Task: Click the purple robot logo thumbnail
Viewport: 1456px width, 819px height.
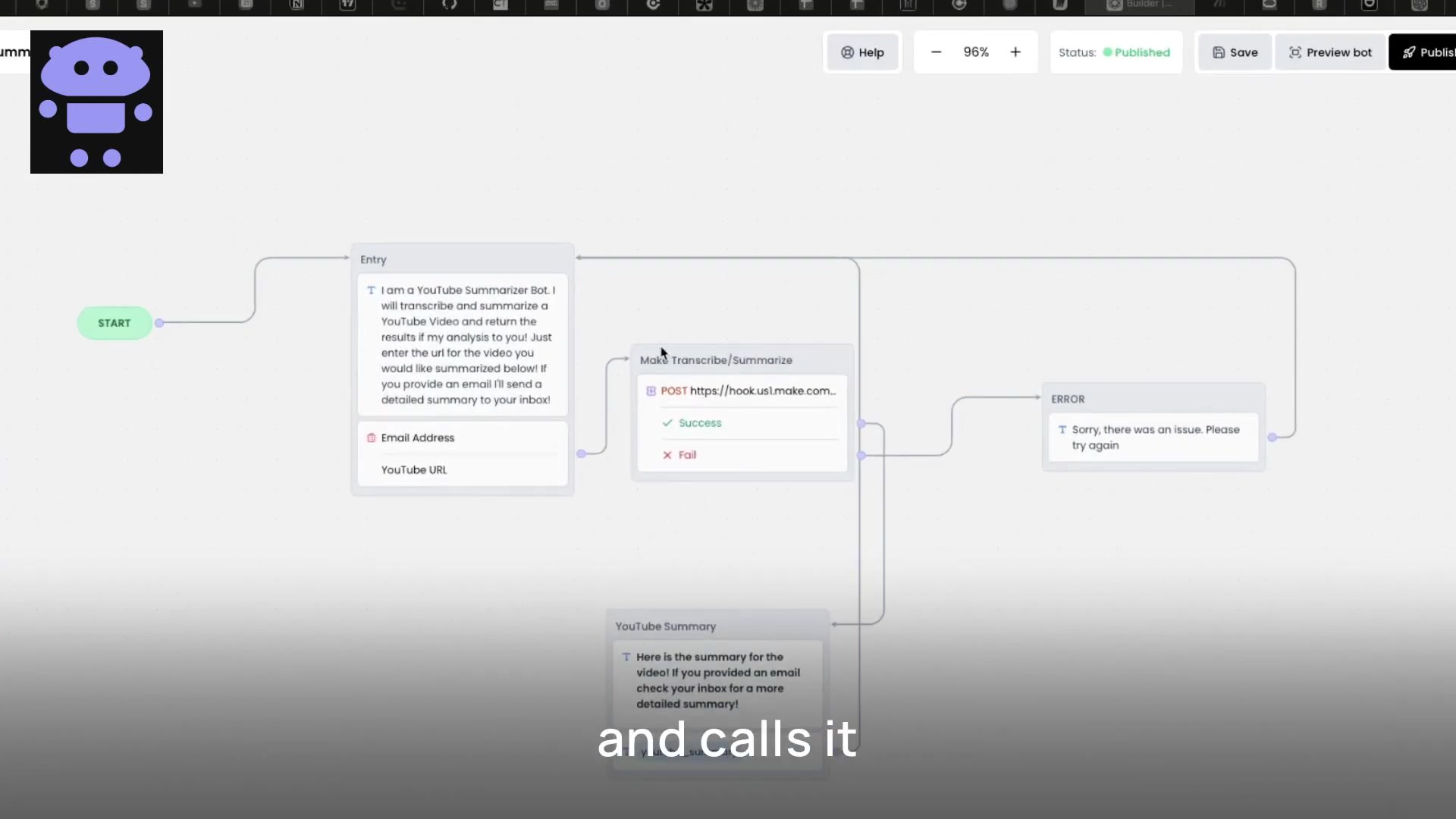Action: [x=96, y=102]
